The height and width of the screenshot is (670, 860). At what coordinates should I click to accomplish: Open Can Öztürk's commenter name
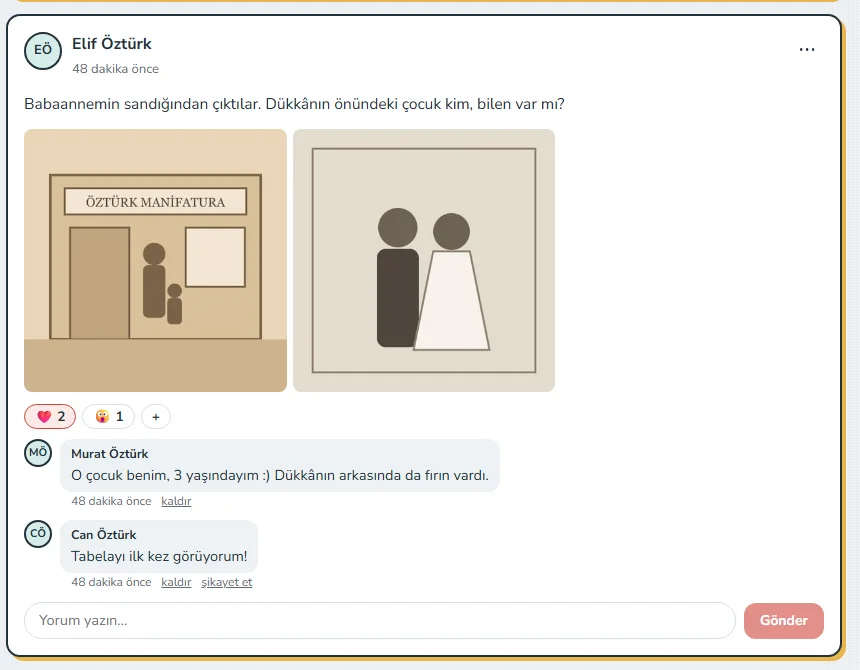pos(104,535)
